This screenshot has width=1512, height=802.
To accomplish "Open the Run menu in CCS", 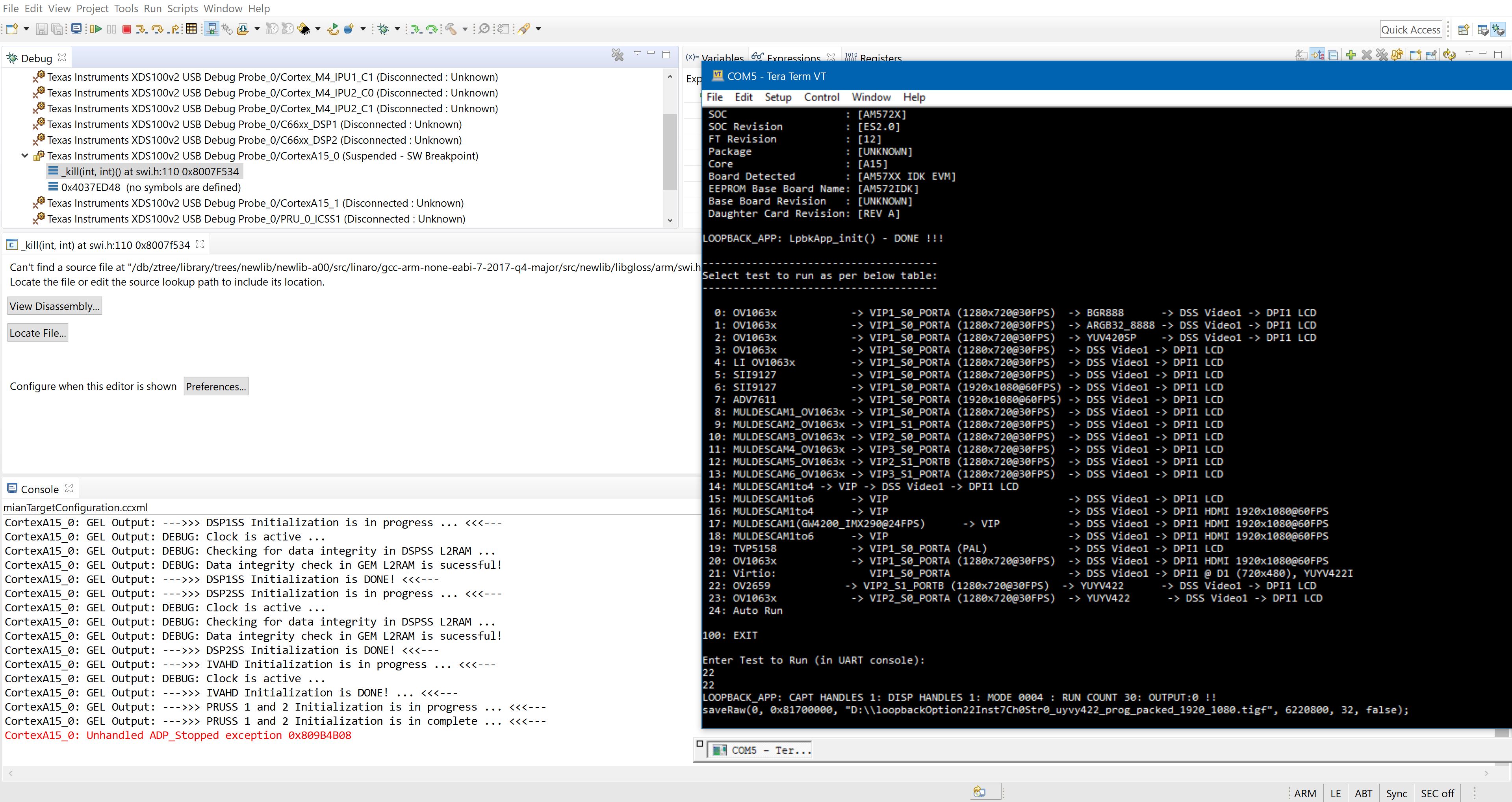I will point(152,8).
